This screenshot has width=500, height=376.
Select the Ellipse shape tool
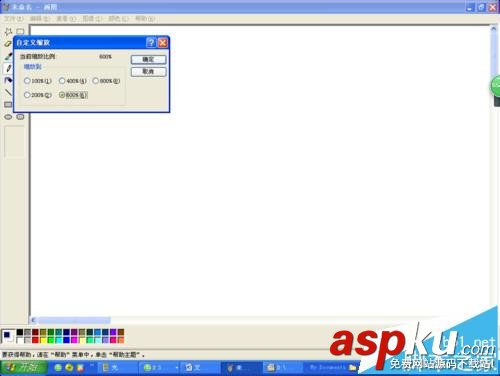(x=8, y=117)
